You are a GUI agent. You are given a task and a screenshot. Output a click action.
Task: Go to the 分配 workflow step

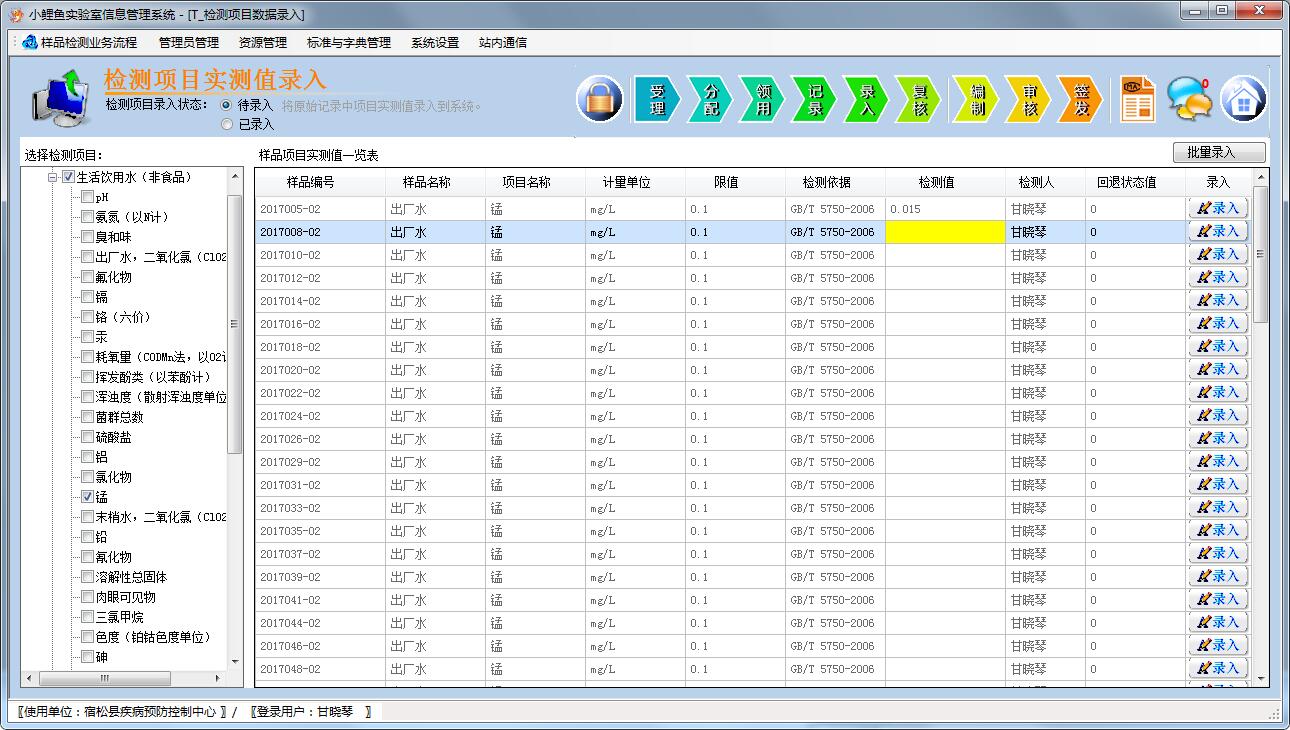click(x=710, y=99)
